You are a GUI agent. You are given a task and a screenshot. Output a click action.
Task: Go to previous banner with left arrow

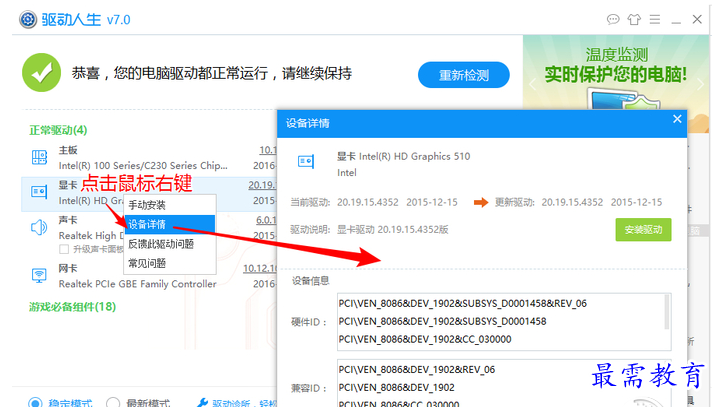coord(532,84)
